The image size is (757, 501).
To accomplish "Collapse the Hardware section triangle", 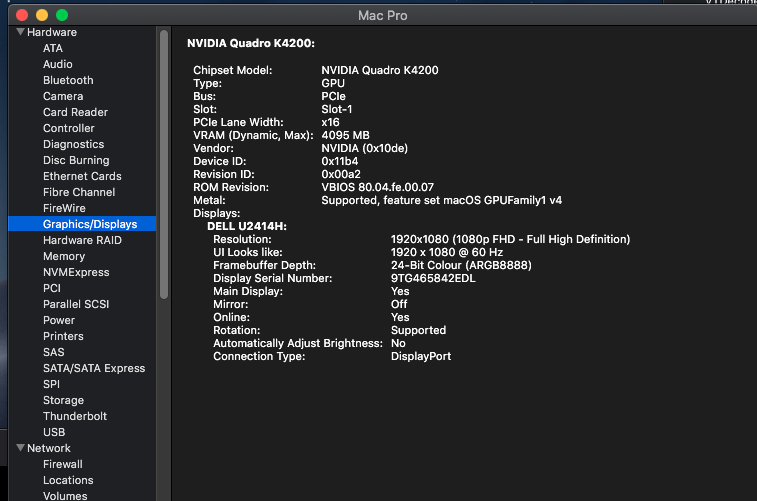I will [x=20, y=32].
